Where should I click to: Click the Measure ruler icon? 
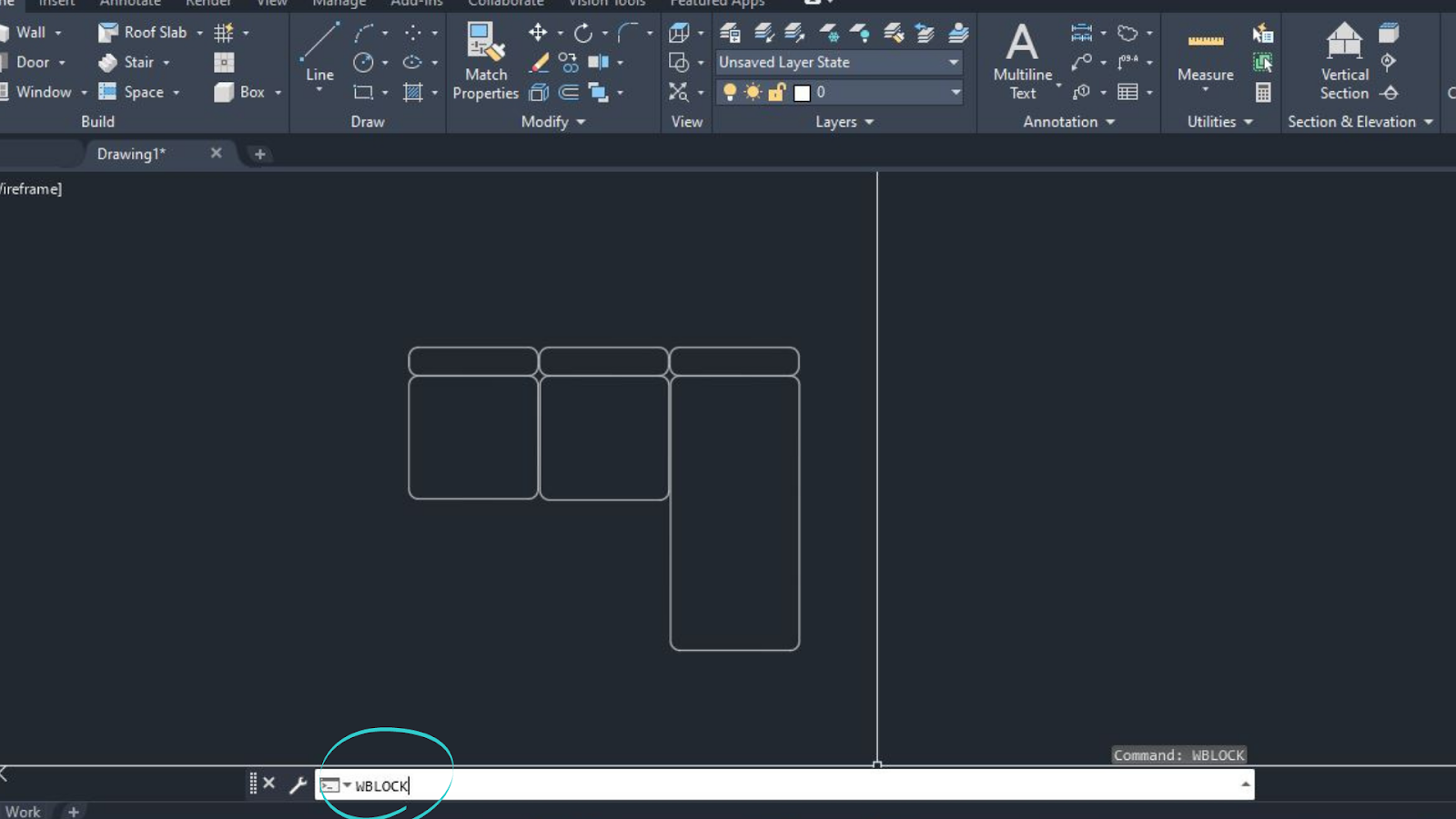click(x=1205, y=40)
